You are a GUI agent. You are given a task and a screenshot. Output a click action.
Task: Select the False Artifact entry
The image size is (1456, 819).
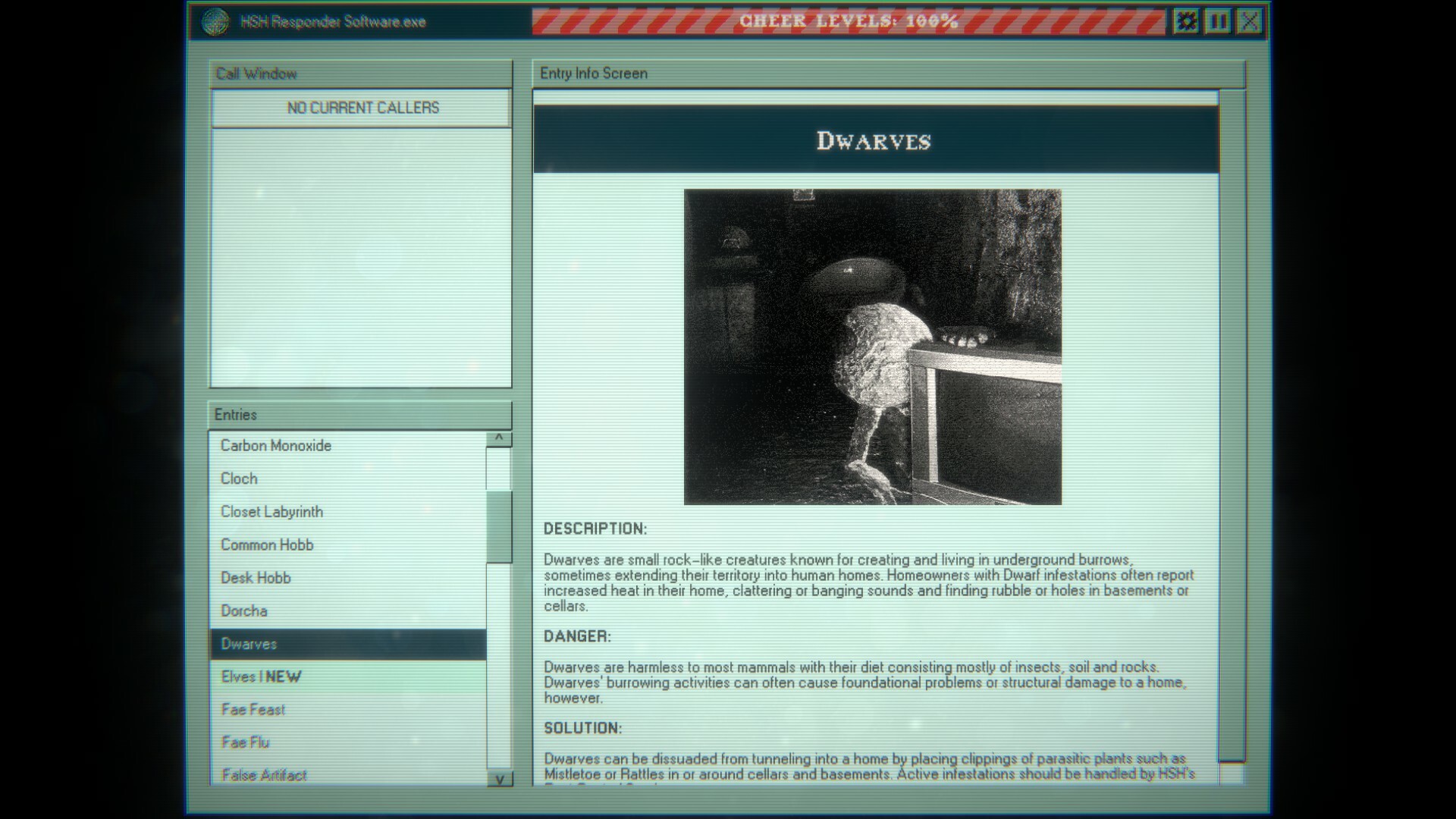pos(263,774)
